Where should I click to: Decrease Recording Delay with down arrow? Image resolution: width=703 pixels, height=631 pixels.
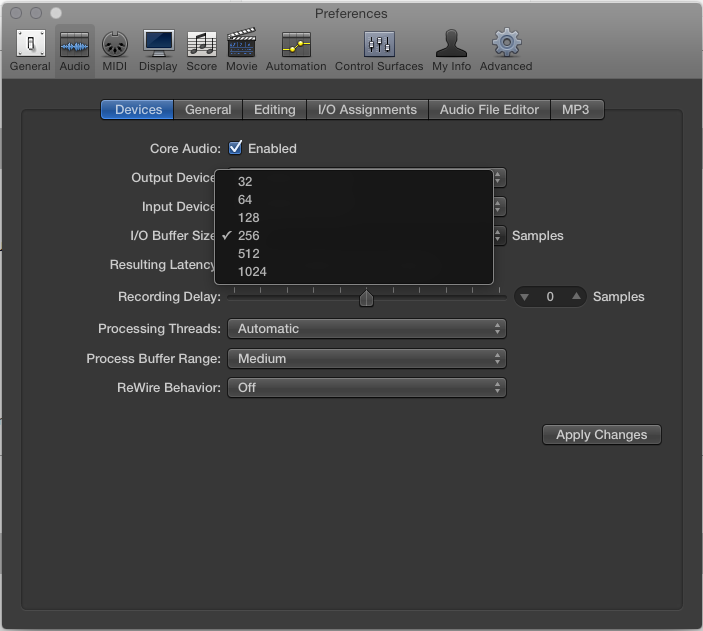pos(525,297)
